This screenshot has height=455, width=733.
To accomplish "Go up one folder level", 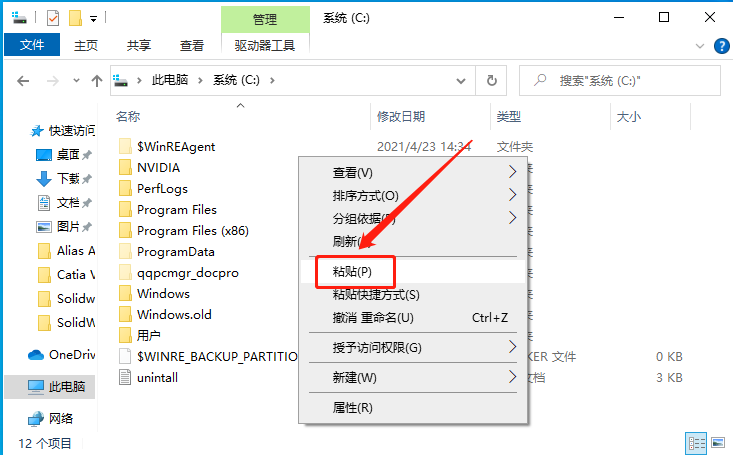I will click(x=97, y=81).
